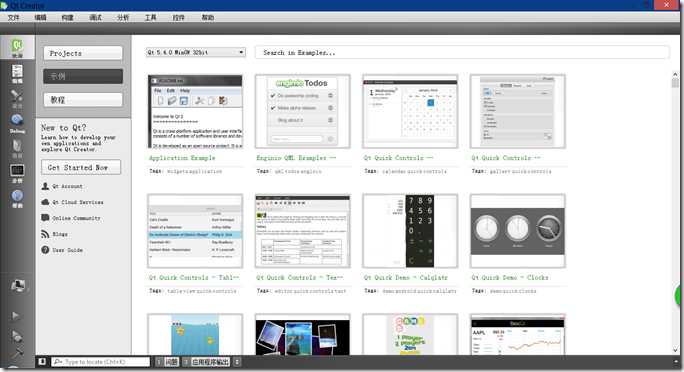Screen dimensions: 684x372
Task: Click the 'New to Qt?' heading
Action: (64, 128)
